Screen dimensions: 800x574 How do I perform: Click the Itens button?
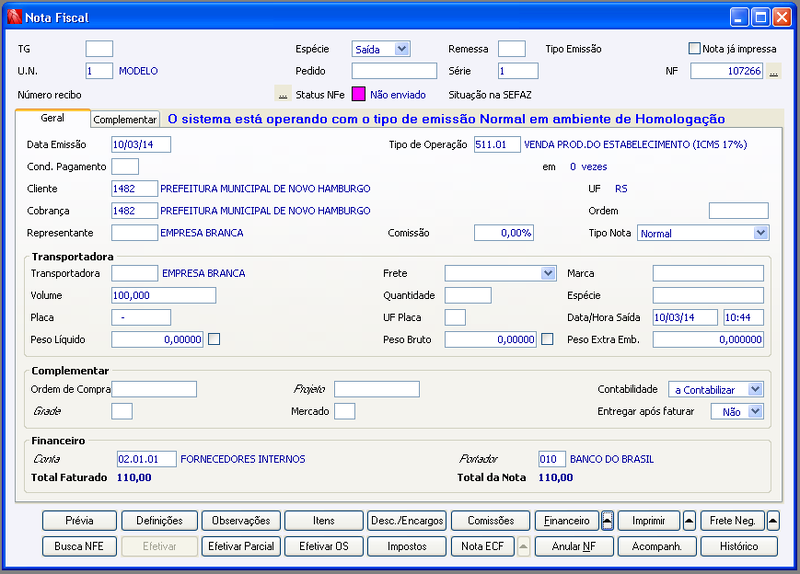pos(324,521)
